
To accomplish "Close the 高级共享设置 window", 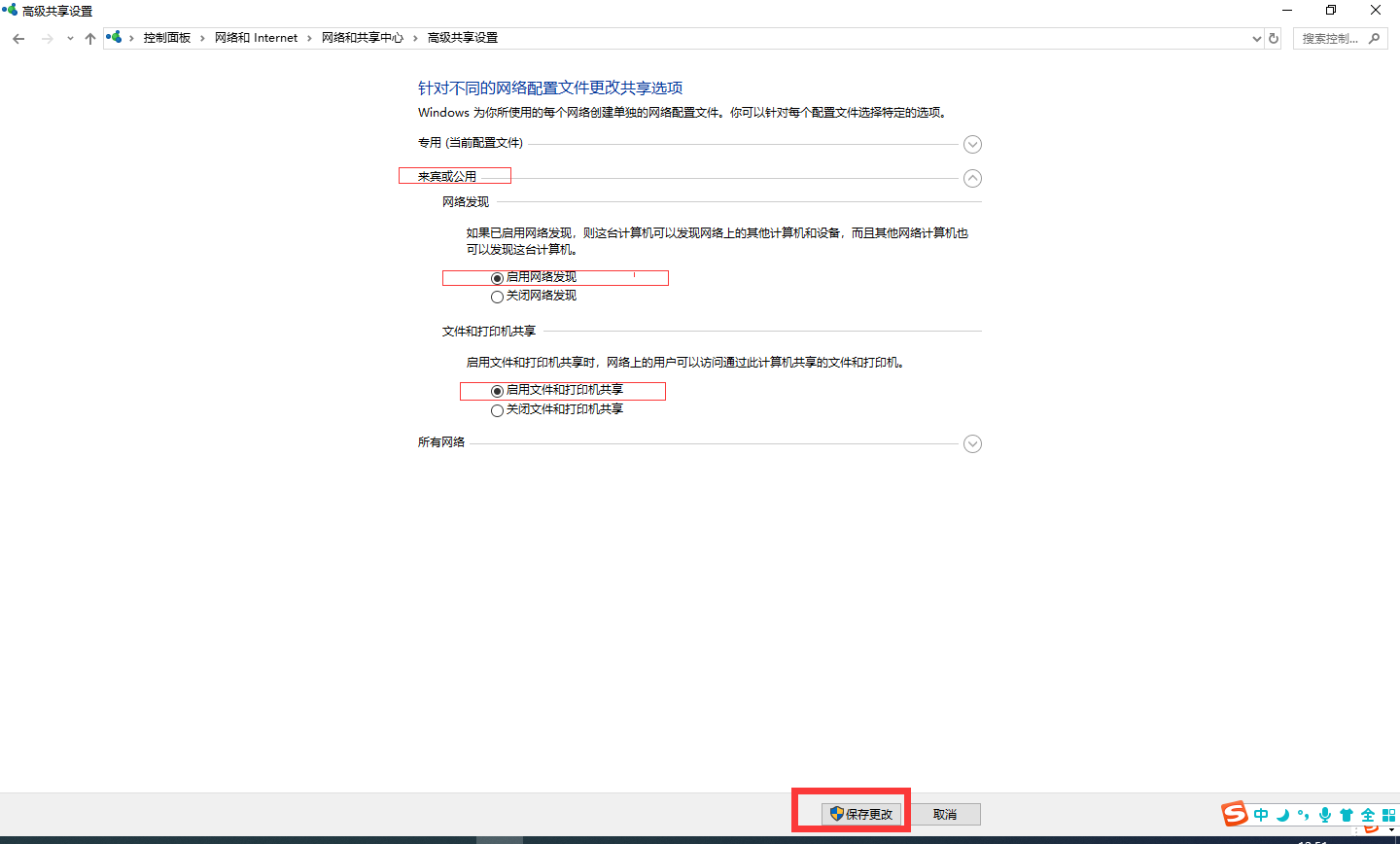I will (x=1376, y=11).
